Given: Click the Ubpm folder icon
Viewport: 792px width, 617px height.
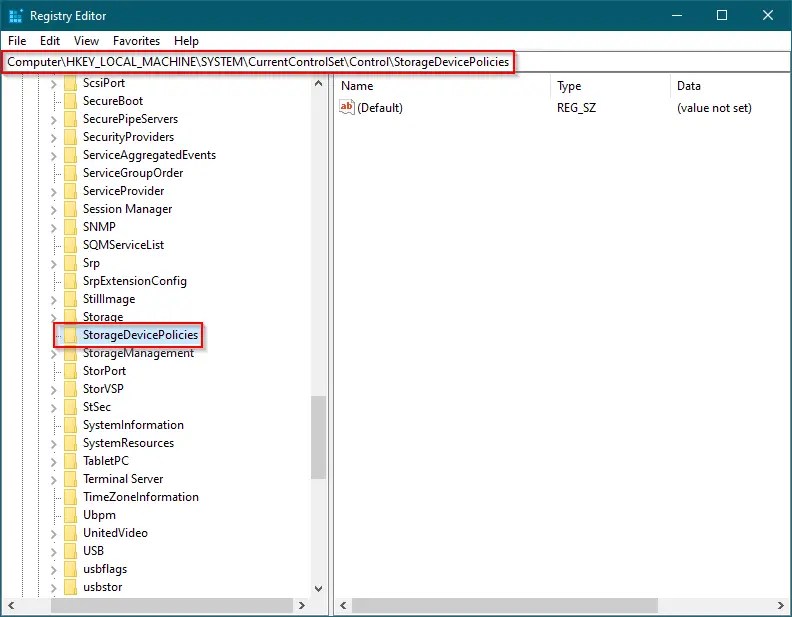Looking at the screenshot, I should pyautogui.click(x=71, y=515).
